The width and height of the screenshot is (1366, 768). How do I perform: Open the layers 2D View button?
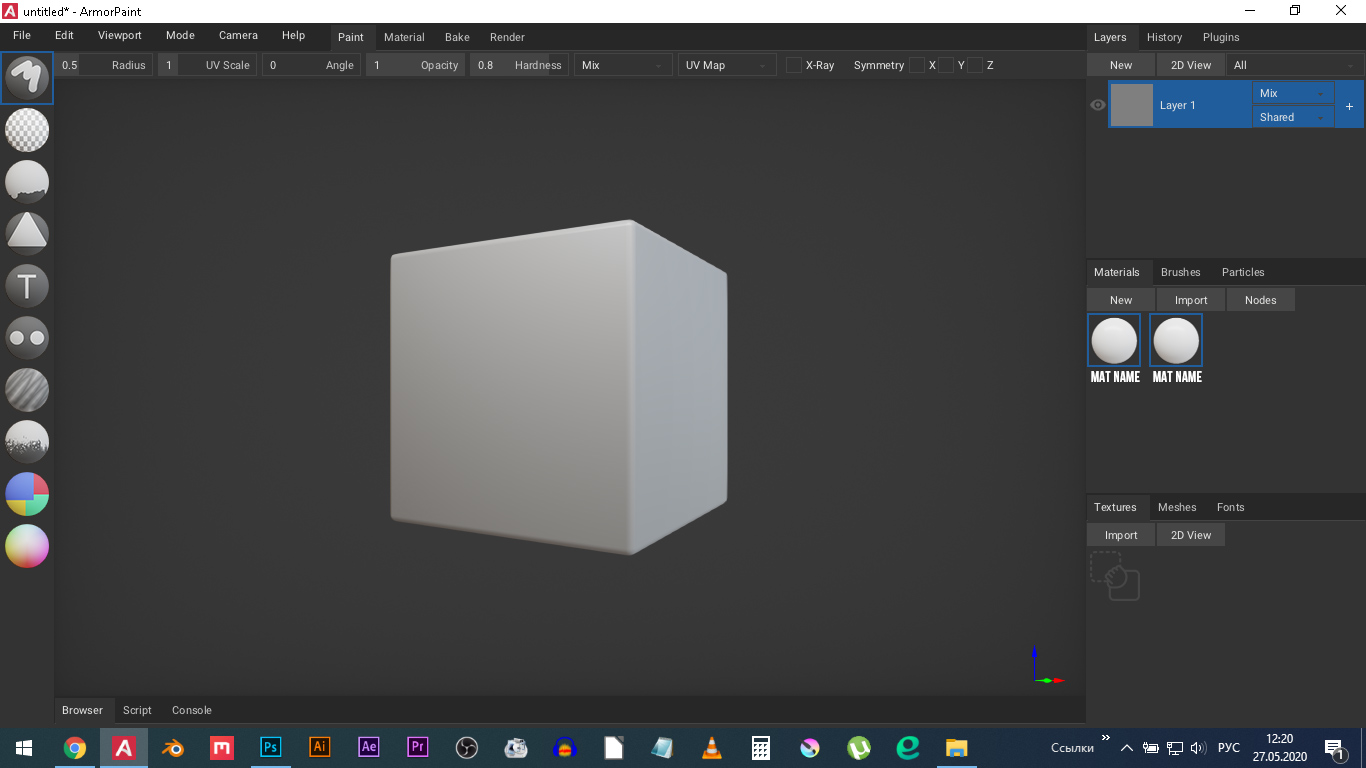pos(1191,65)
